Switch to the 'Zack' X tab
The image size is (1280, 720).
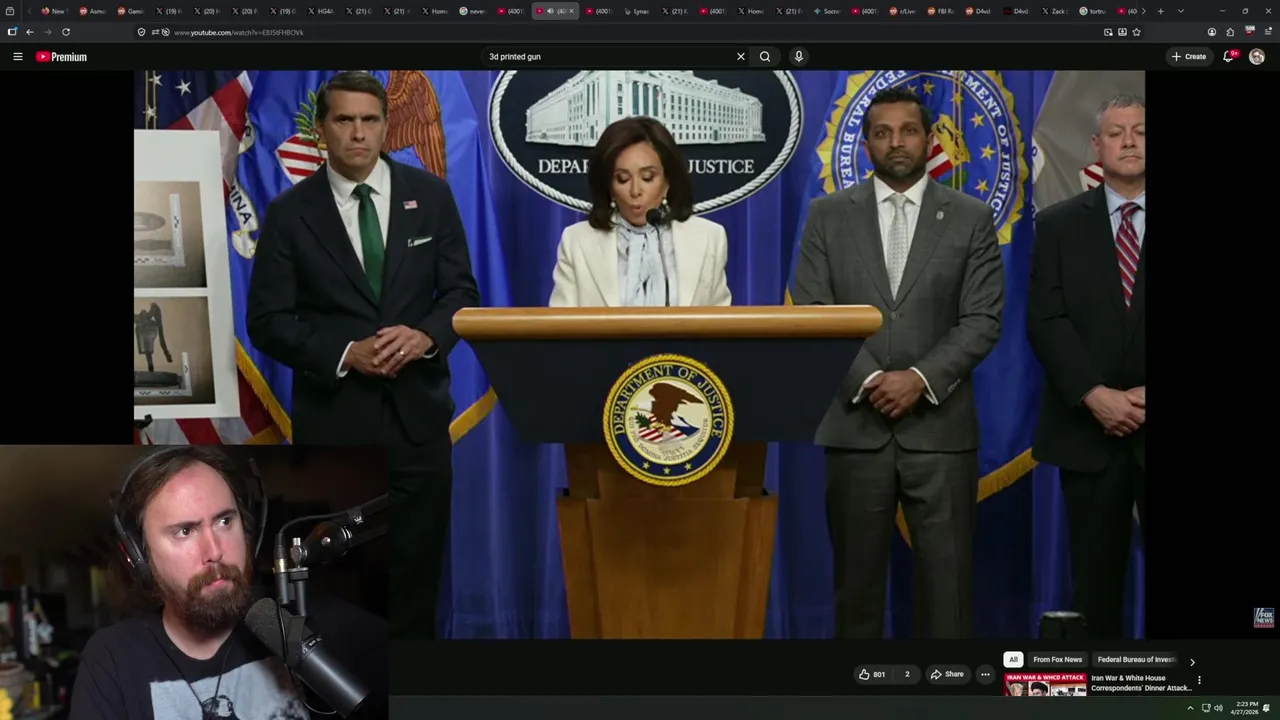[1055, 11]
